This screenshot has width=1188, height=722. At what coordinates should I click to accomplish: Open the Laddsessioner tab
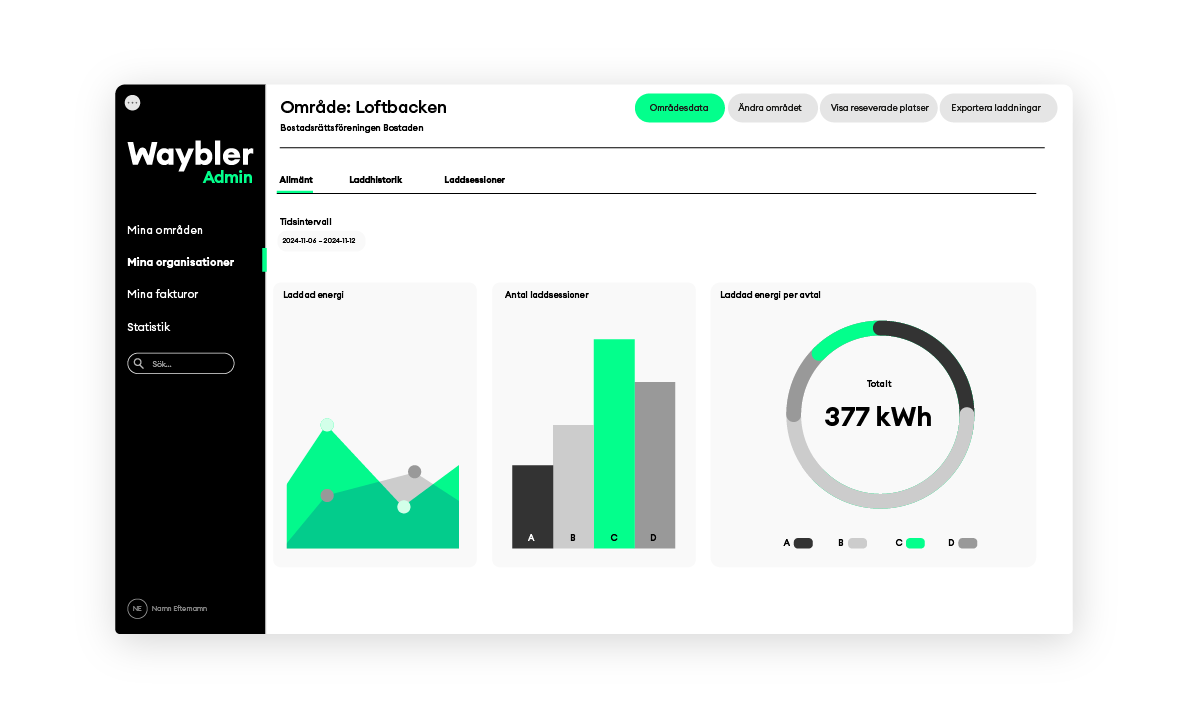pyautogui.click(x=474, y=180)
